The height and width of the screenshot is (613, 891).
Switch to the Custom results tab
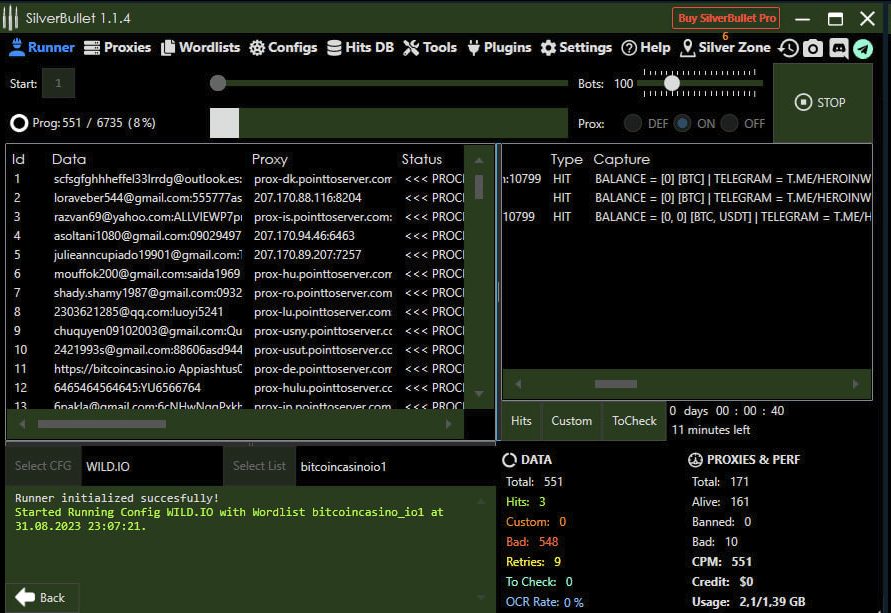click(571, 421)
